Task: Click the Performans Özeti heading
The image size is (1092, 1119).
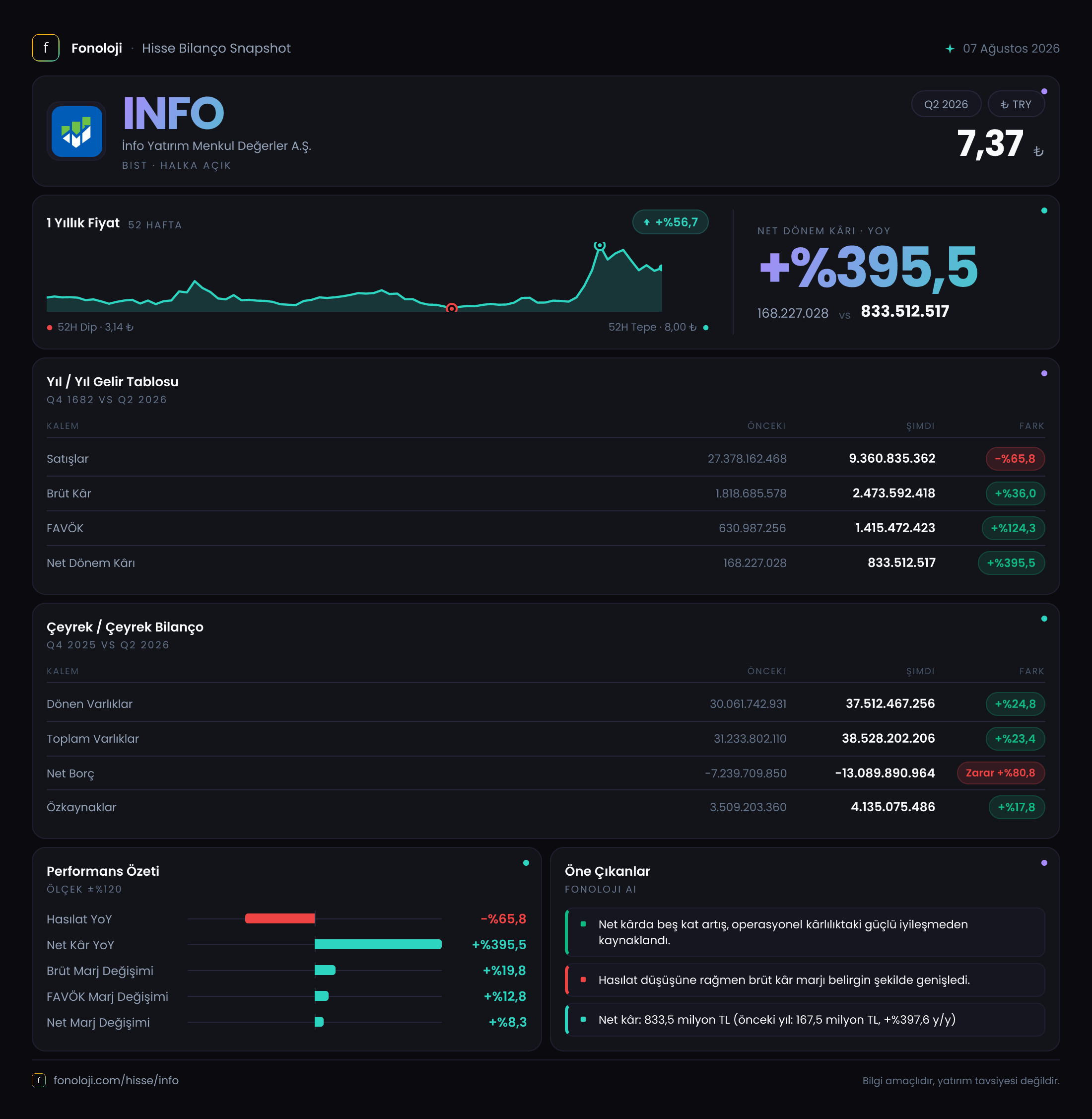Action: tap(103, 871)
